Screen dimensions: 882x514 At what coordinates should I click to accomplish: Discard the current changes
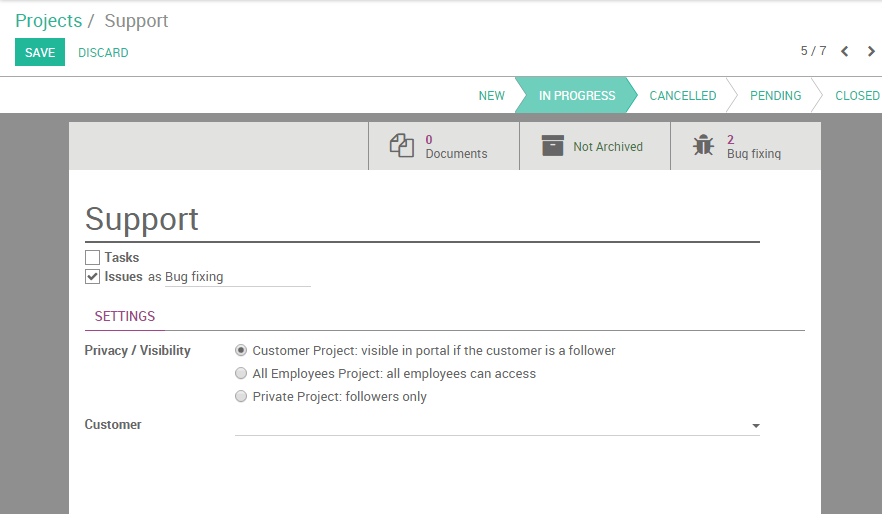pos(103,53)
